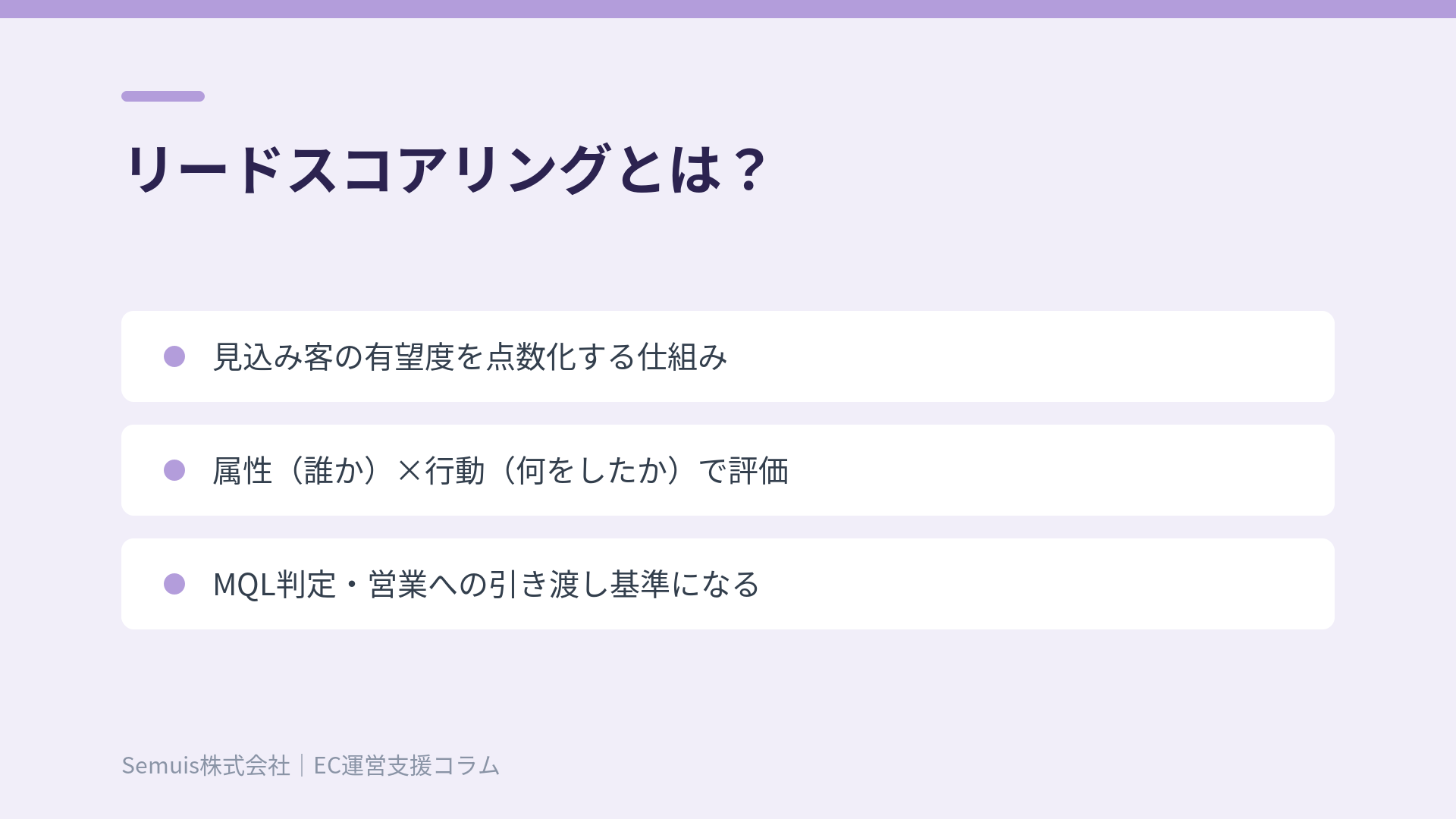Click the footer text Semuis株式会社

point(206,765)
